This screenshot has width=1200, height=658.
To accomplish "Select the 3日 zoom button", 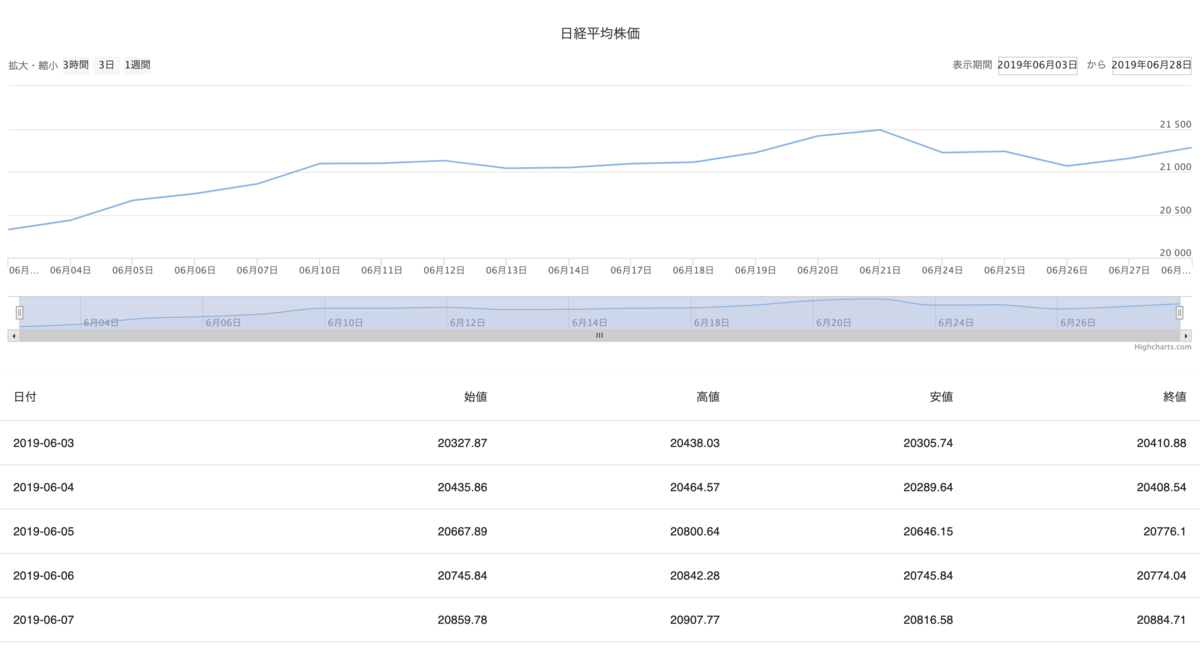I will click(x=106, y=65).
